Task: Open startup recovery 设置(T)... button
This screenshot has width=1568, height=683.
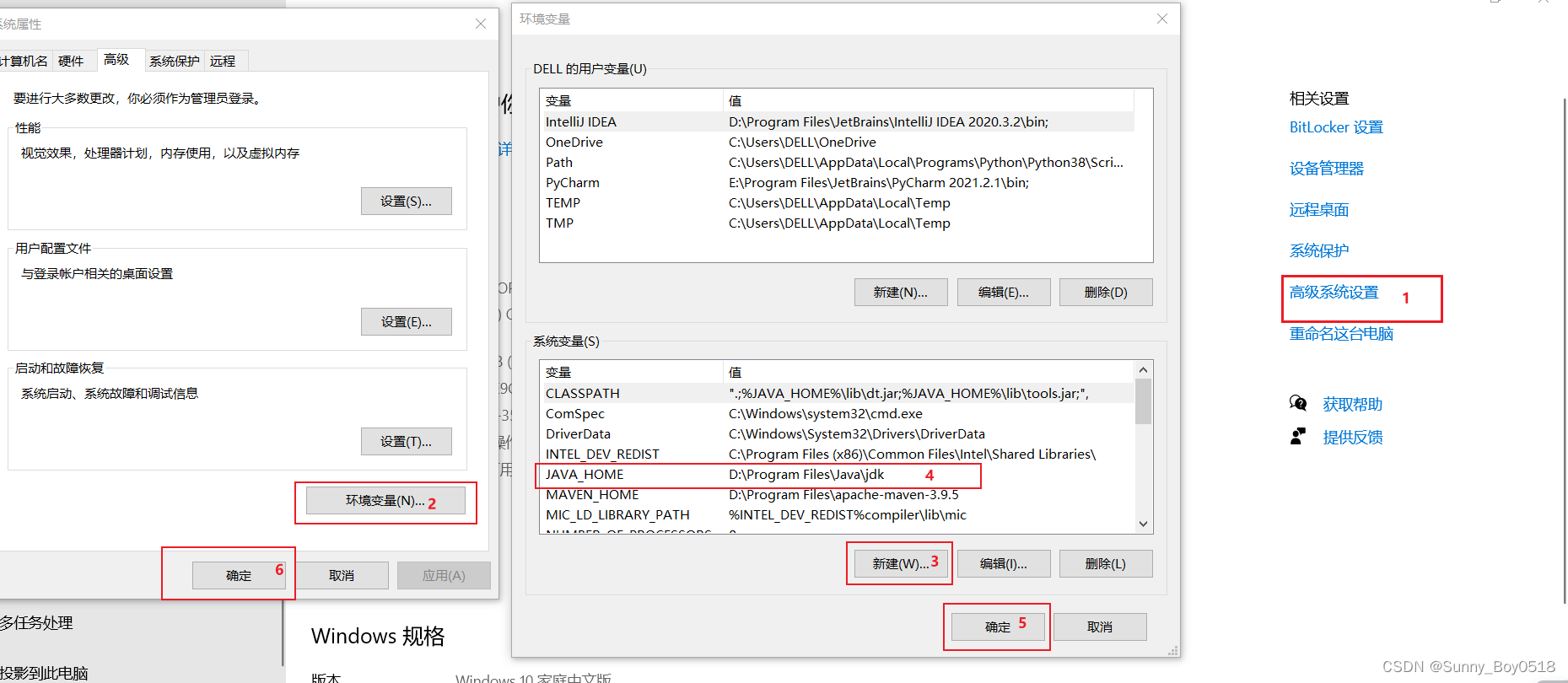Action: click(x=406, y=441)
